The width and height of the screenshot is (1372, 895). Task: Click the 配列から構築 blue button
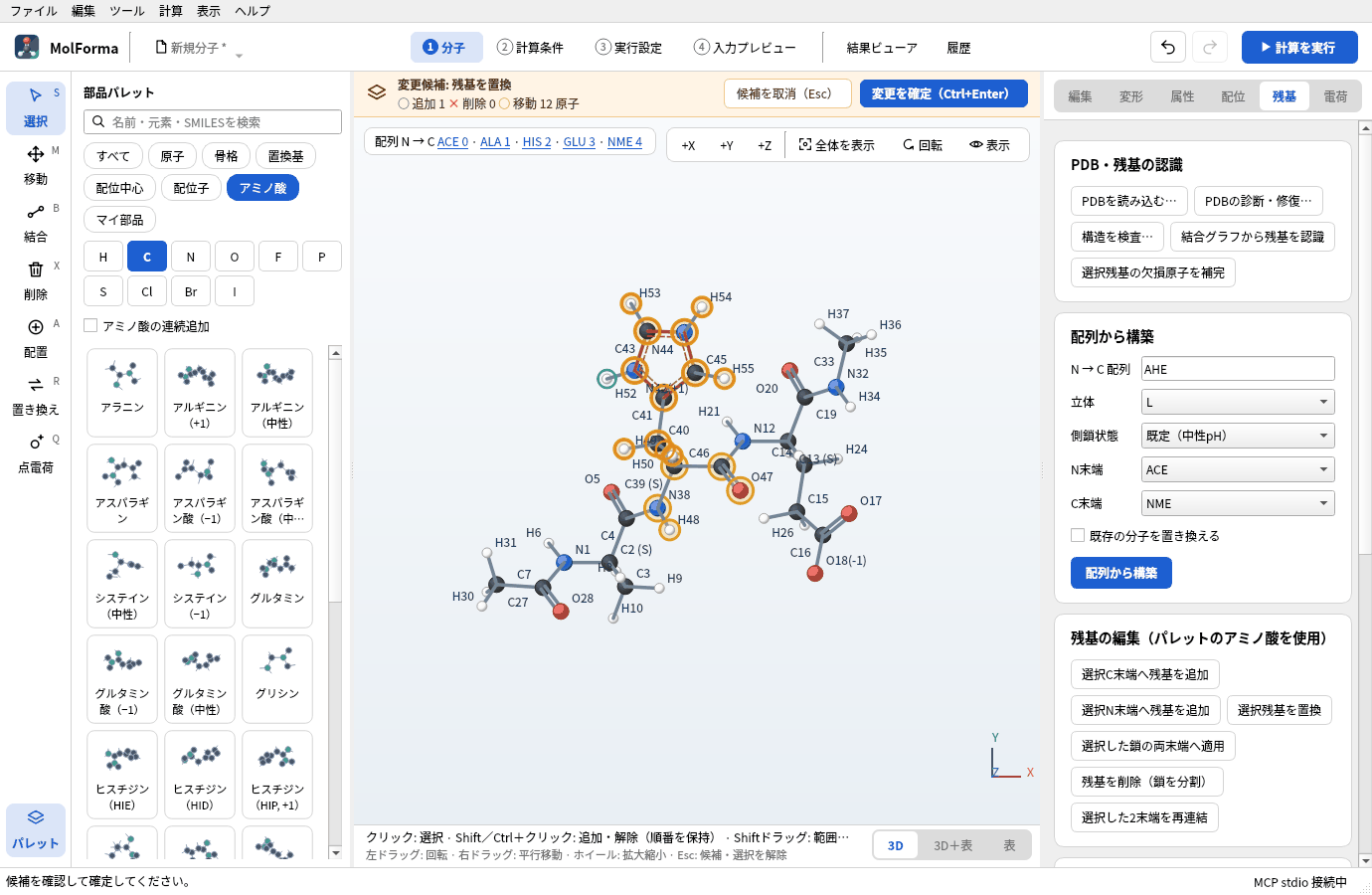1121,573
